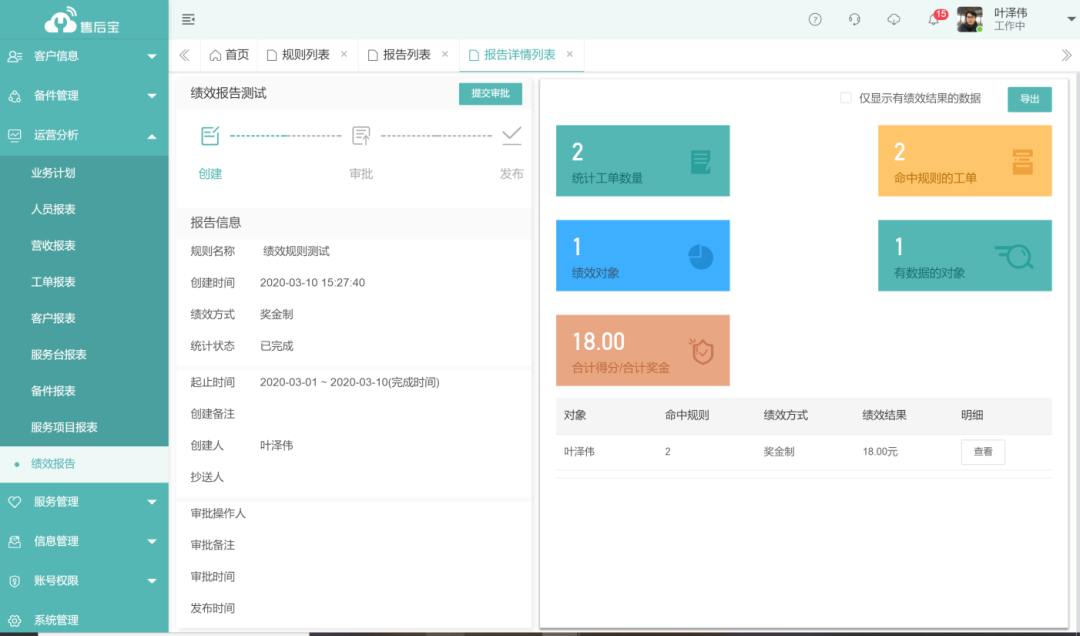Click the 发布 checkmark step icon
Viewport: 1080px width, 636px height.
point(512,135)
